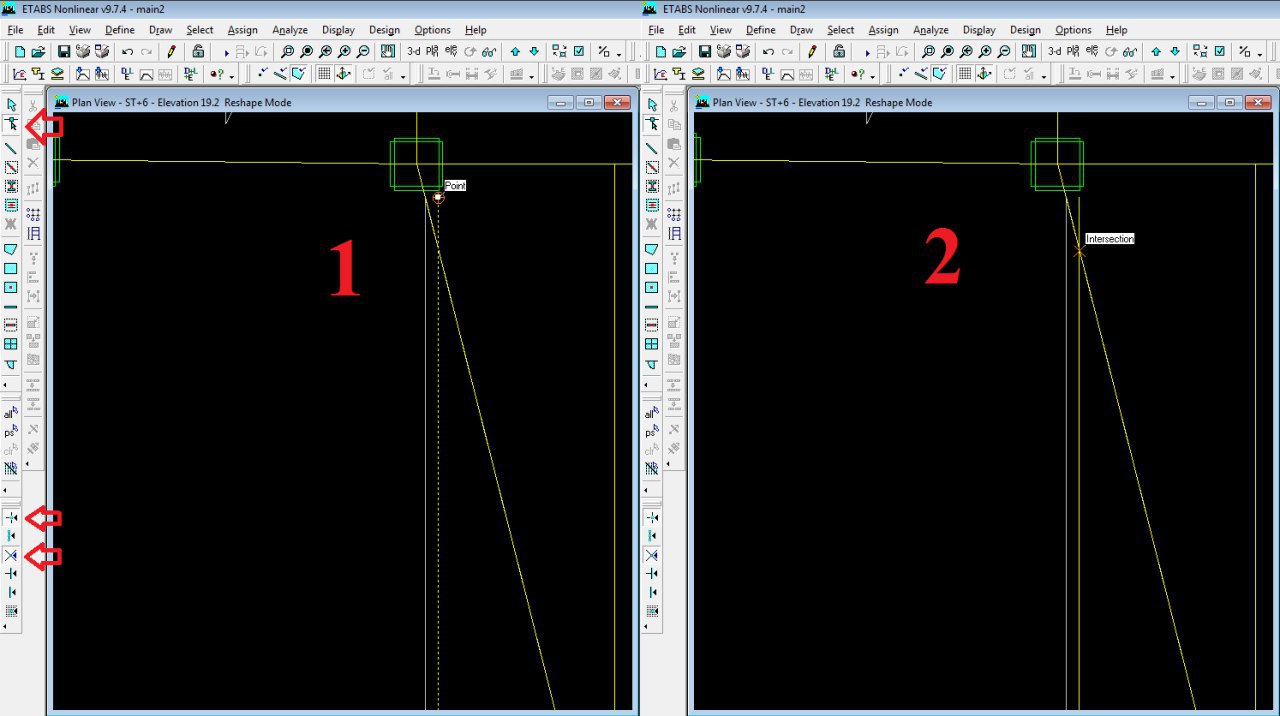Click Run Analysis play arrow in left window
Image resolution: width=1280 pixels, height=716 pixels.
click(x=226, y=52)
